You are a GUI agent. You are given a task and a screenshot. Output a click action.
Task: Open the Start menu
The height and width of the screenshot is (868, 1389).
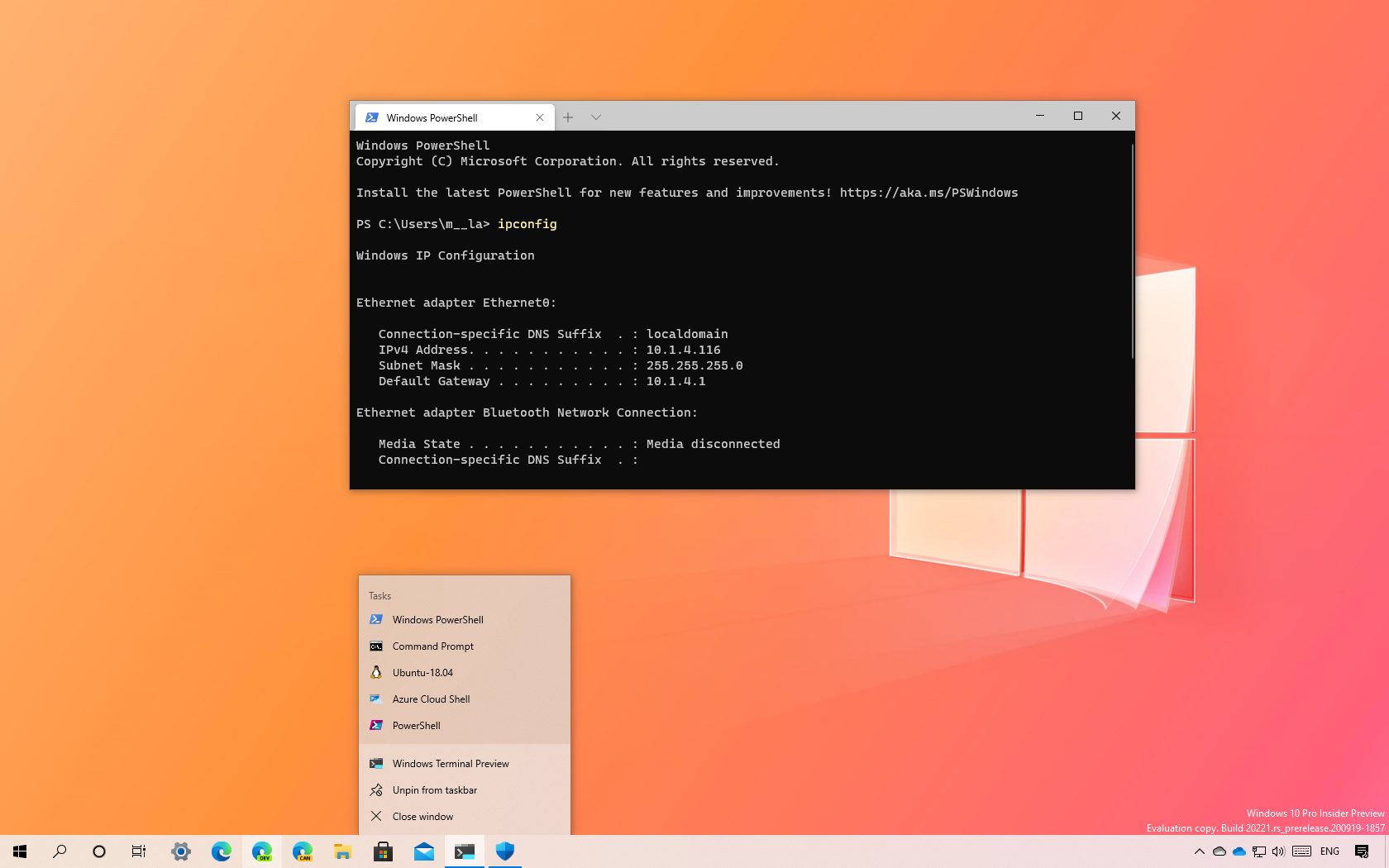coord(20,851)
